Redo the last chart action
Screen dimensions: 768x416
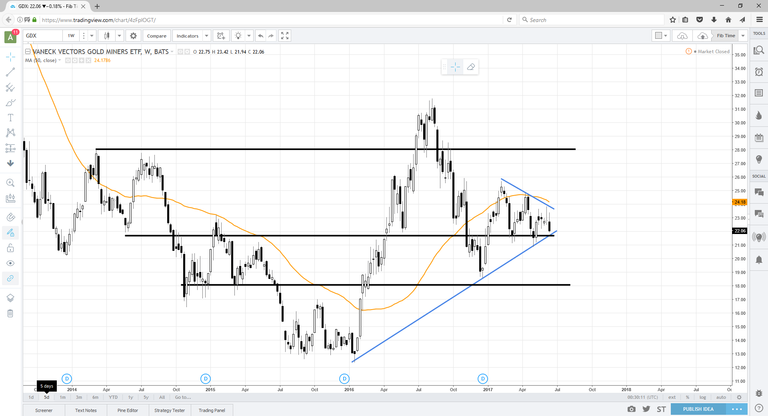pos(271,36)
